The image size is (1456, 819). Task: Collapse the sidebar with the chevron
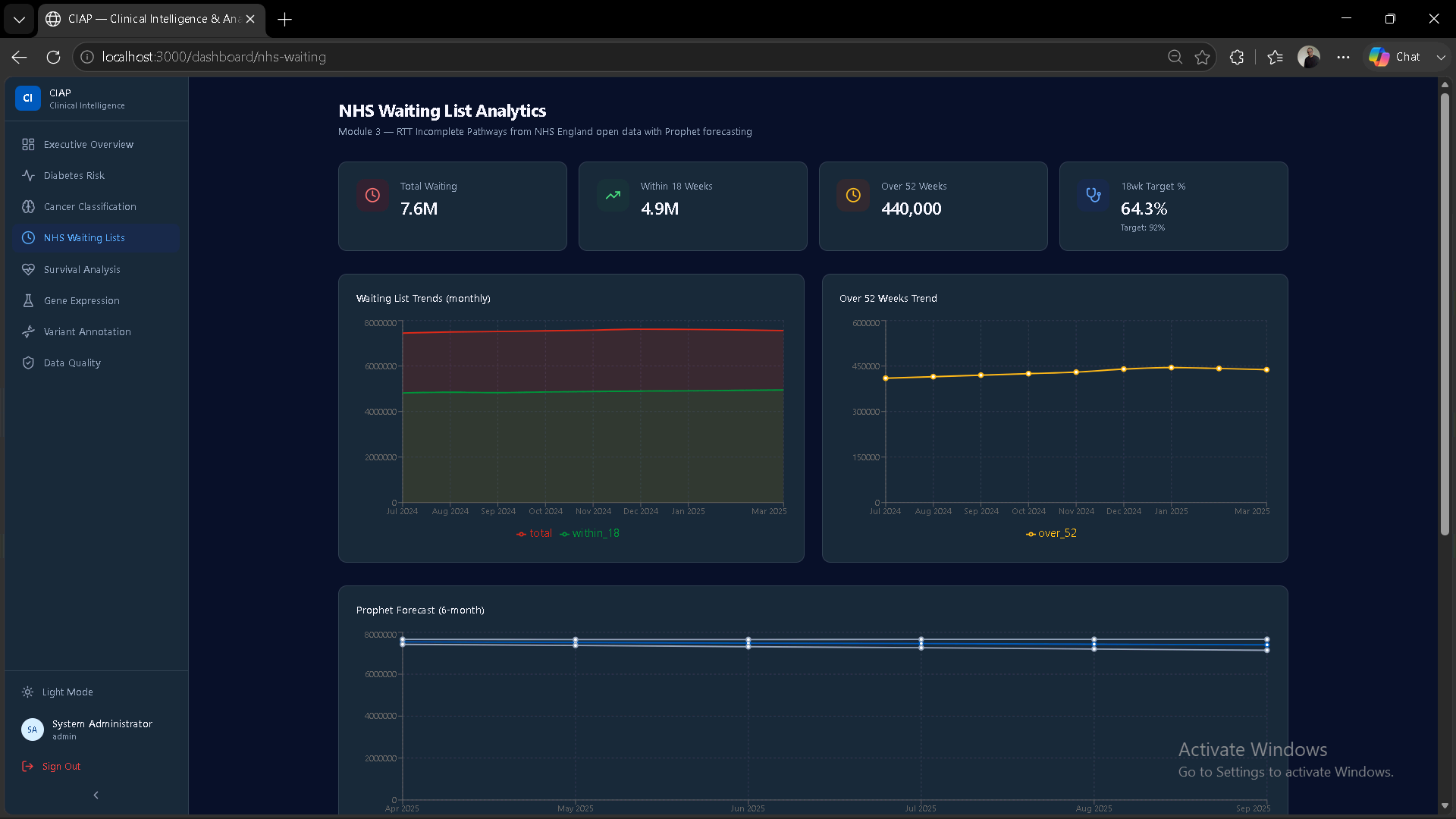[96, 795]
